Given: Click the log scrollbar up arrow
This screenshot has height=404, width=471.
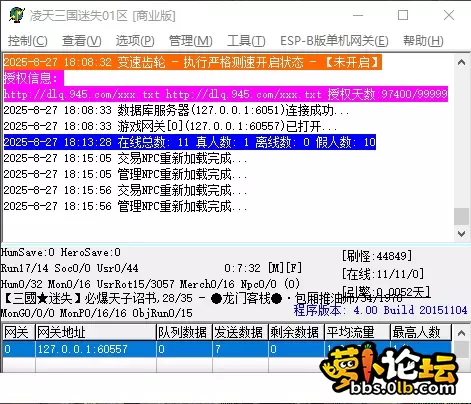Looking at the screenshot, I should [x=461, y=62].
